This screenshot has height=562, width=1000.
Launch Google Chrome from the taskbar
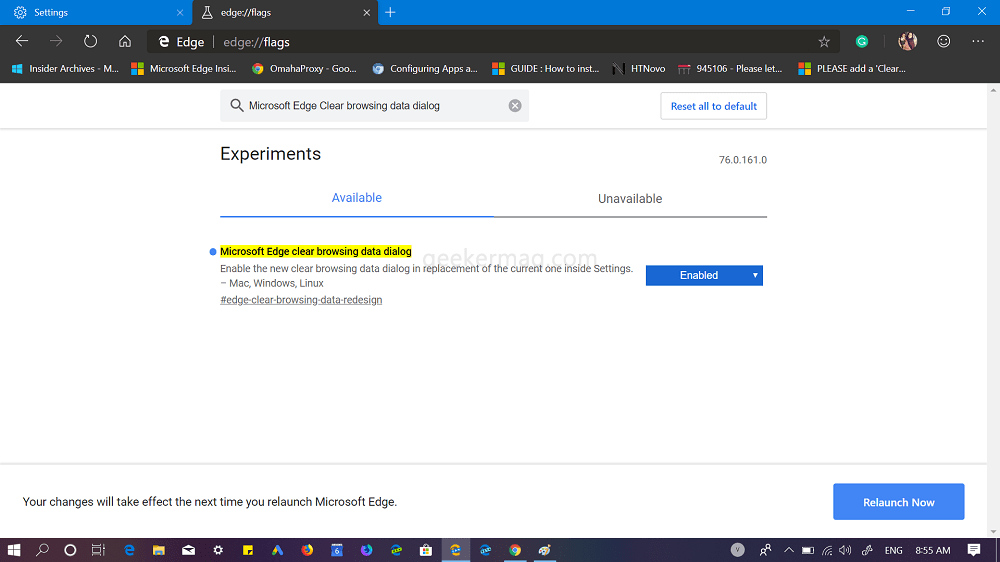click(x=515, y=550)
